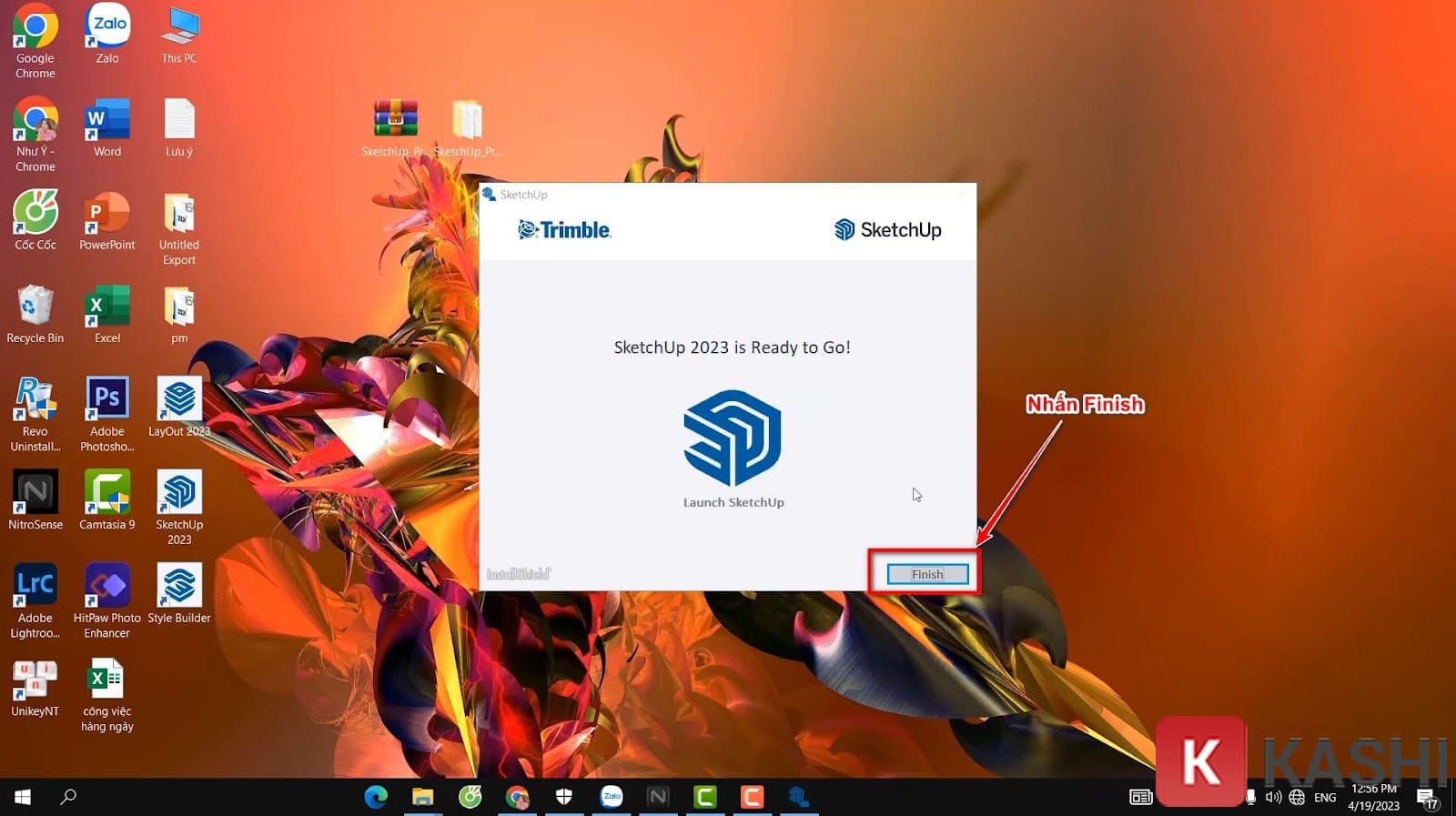Switch to the SketchUp installer in the taskbar

click(x=799, y=797)
